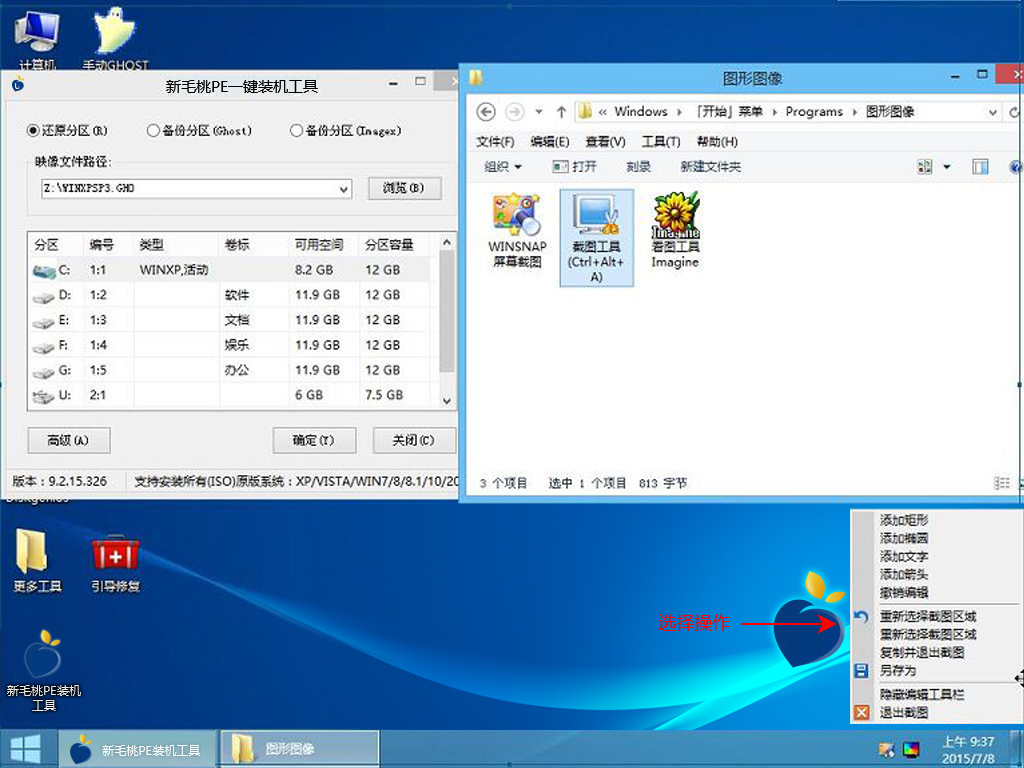Select the D: 软件 partition row
The image size is (1024, 768).
point(231,295)
